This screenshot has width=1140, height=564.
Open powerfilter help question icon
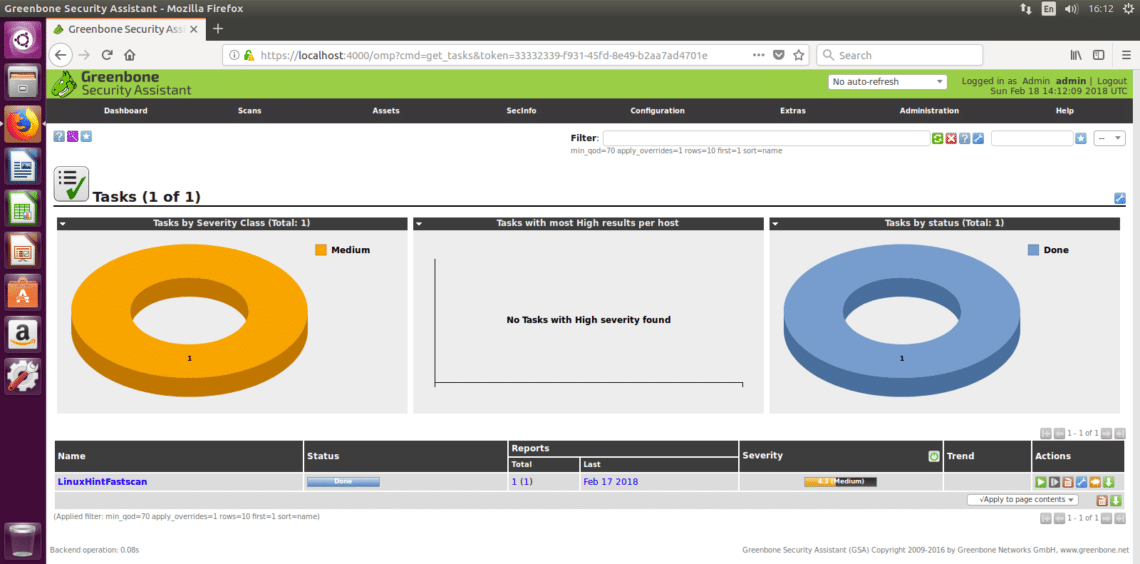(x=964, y=138)
